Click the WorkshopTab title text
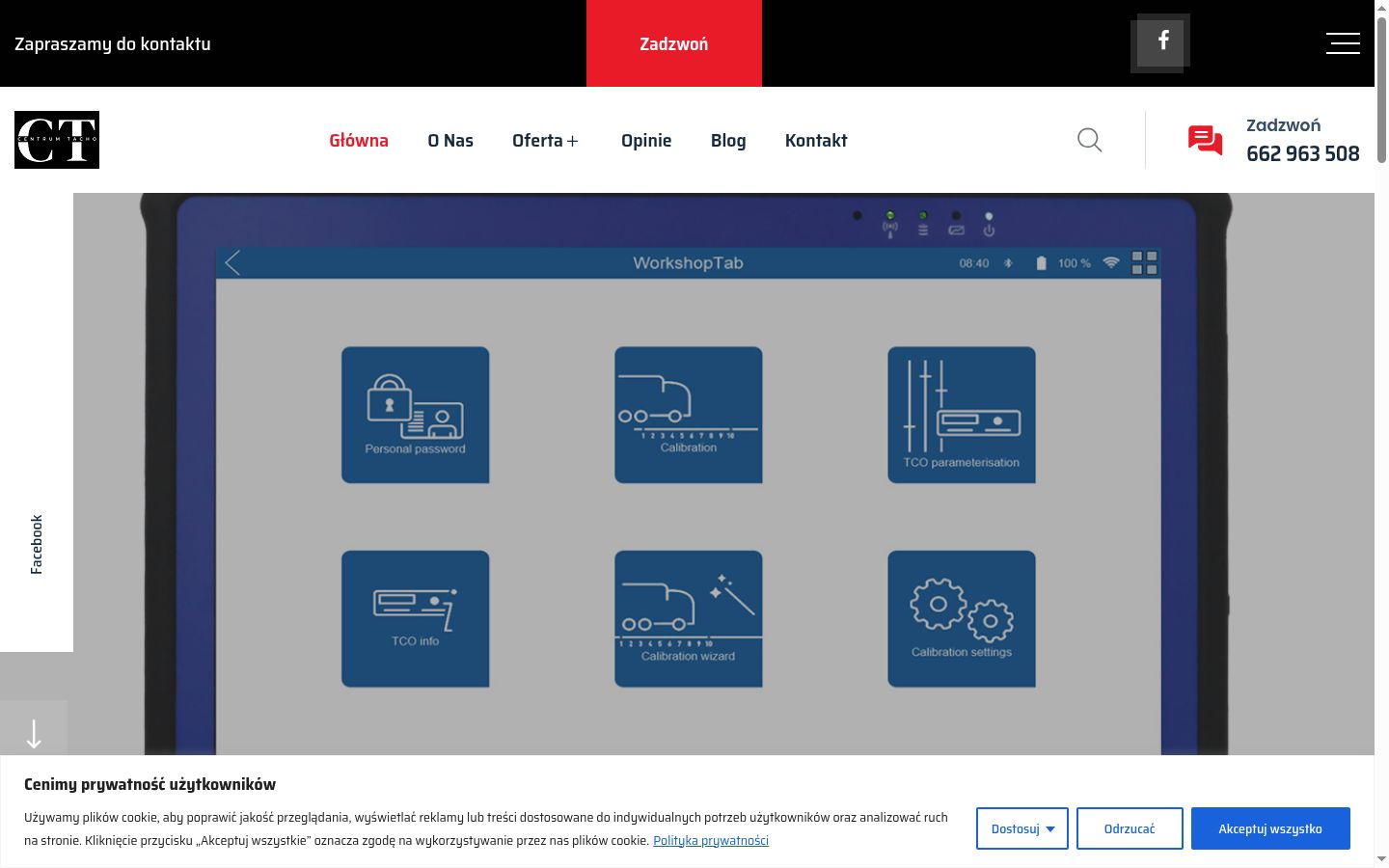The width and height of the screenshot is (1389, 868). [688, 262]
